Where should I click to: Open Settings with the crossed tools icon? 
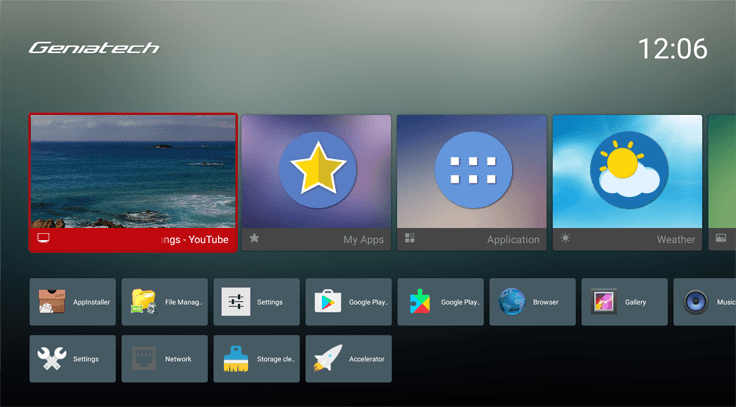tap(52, 358)
